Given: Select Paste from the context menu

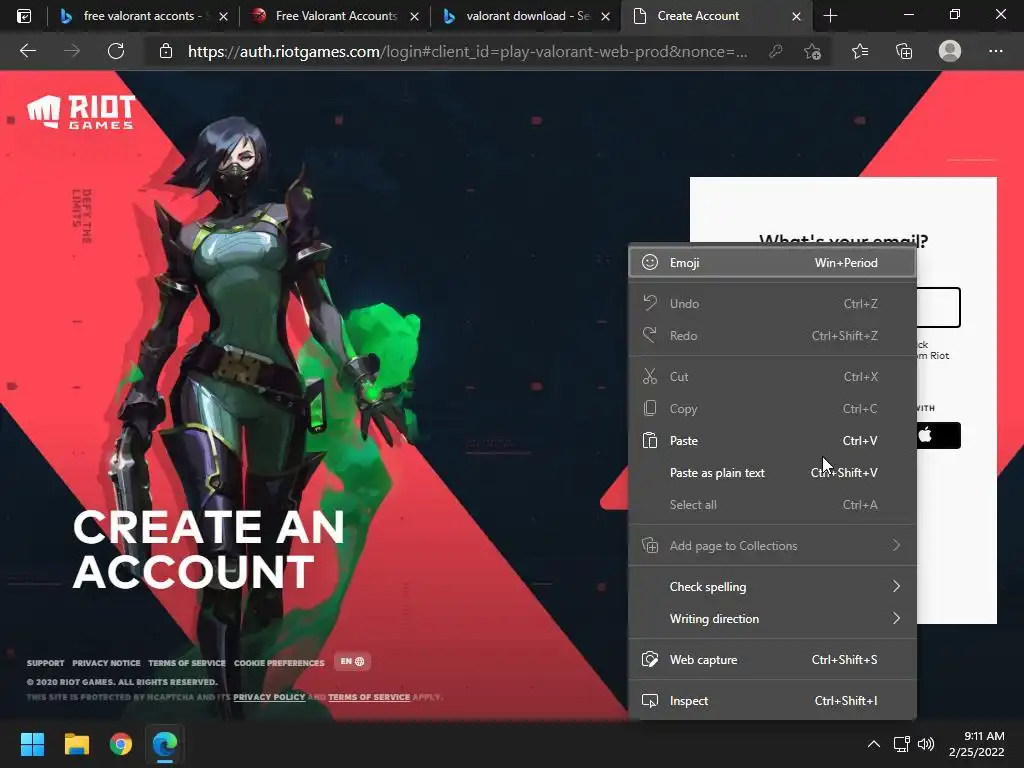Looking at the screenshot, I should pyautogui.click(x=772, y=441).
